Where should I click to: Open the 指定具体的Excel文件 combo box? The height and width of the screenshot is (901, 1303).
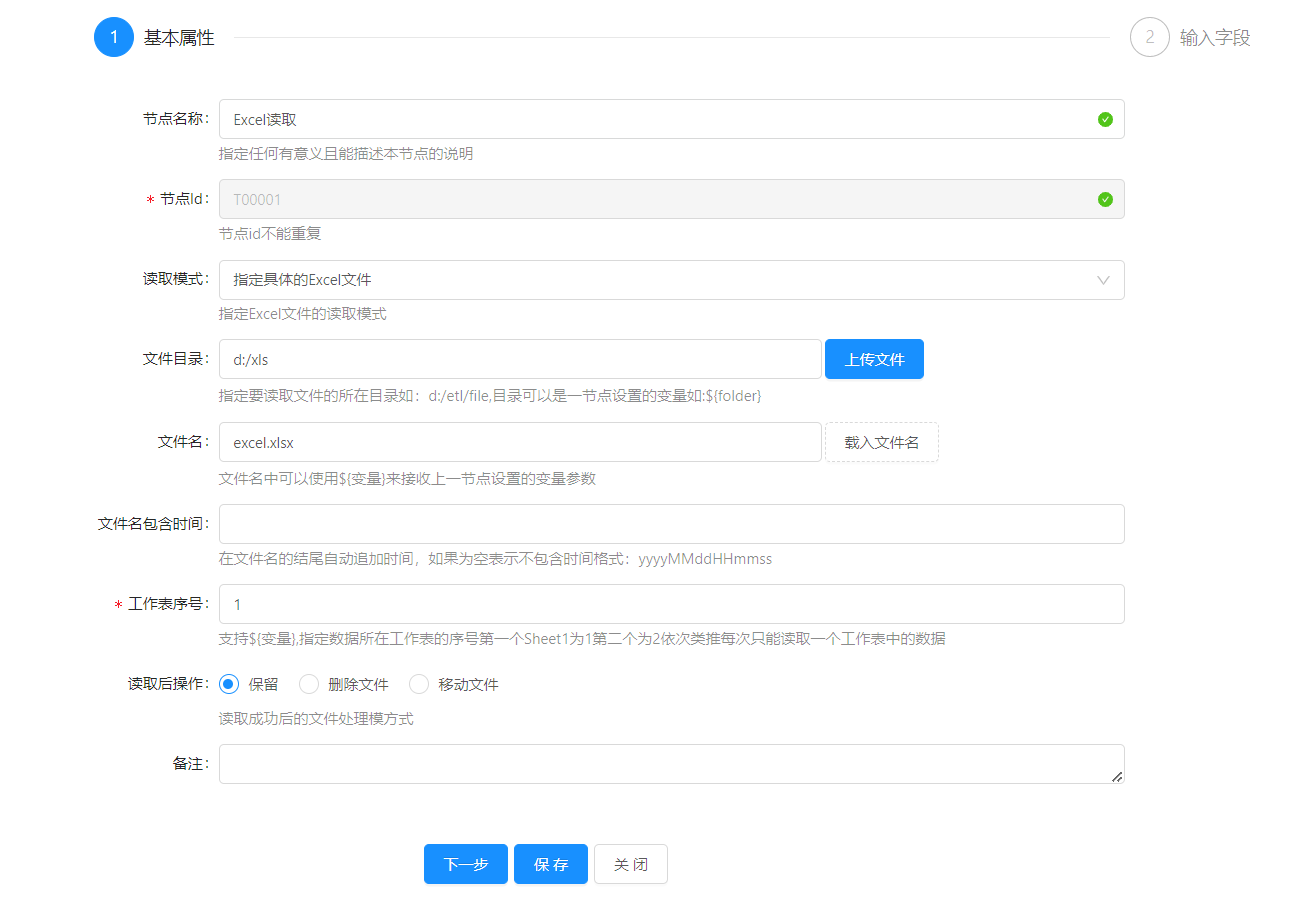point(650,280)
